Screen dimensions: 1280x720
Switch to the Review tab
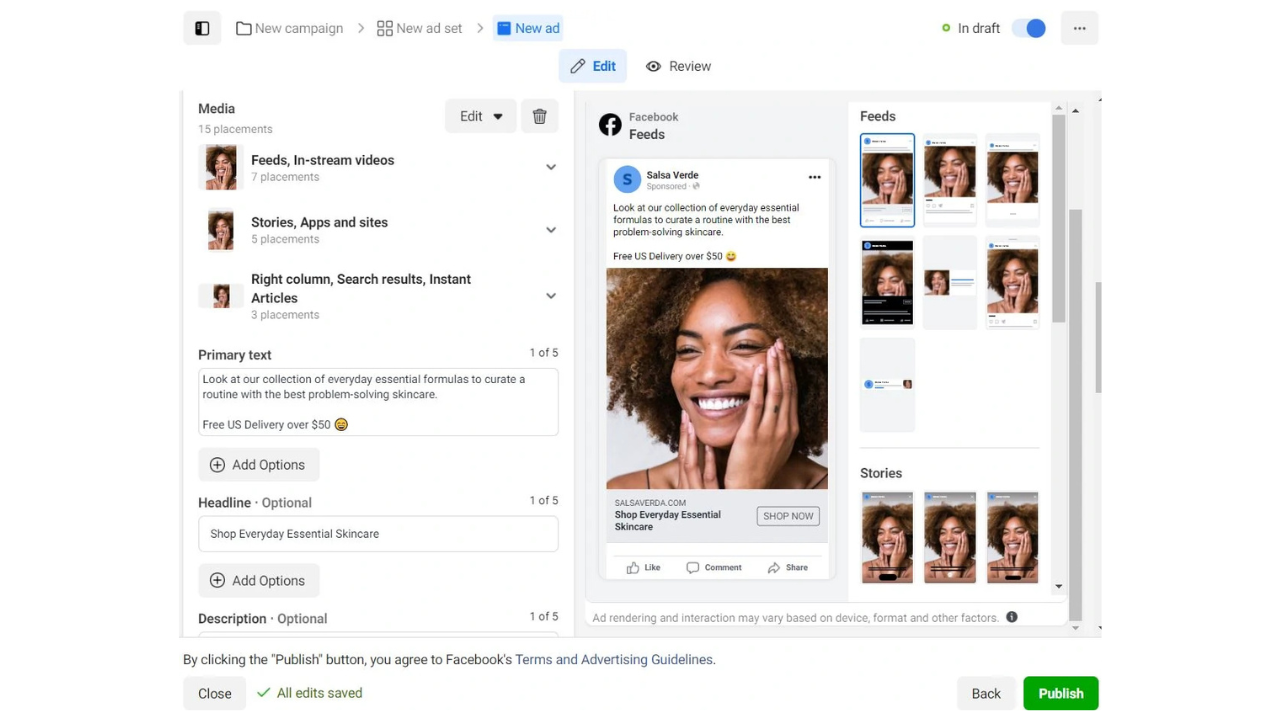679,66
